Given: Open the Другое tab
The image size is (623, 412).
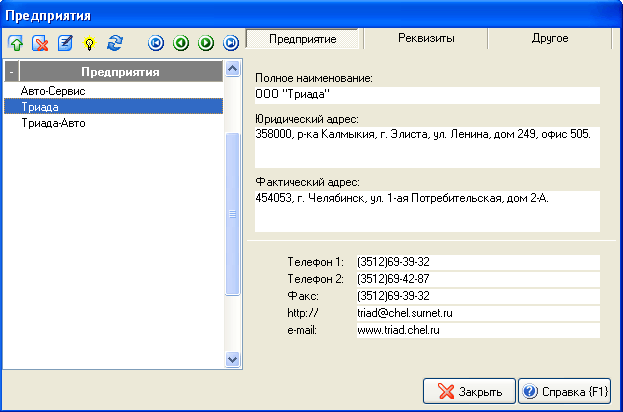Looking at the screenshot, I should (x=549, y=38).
